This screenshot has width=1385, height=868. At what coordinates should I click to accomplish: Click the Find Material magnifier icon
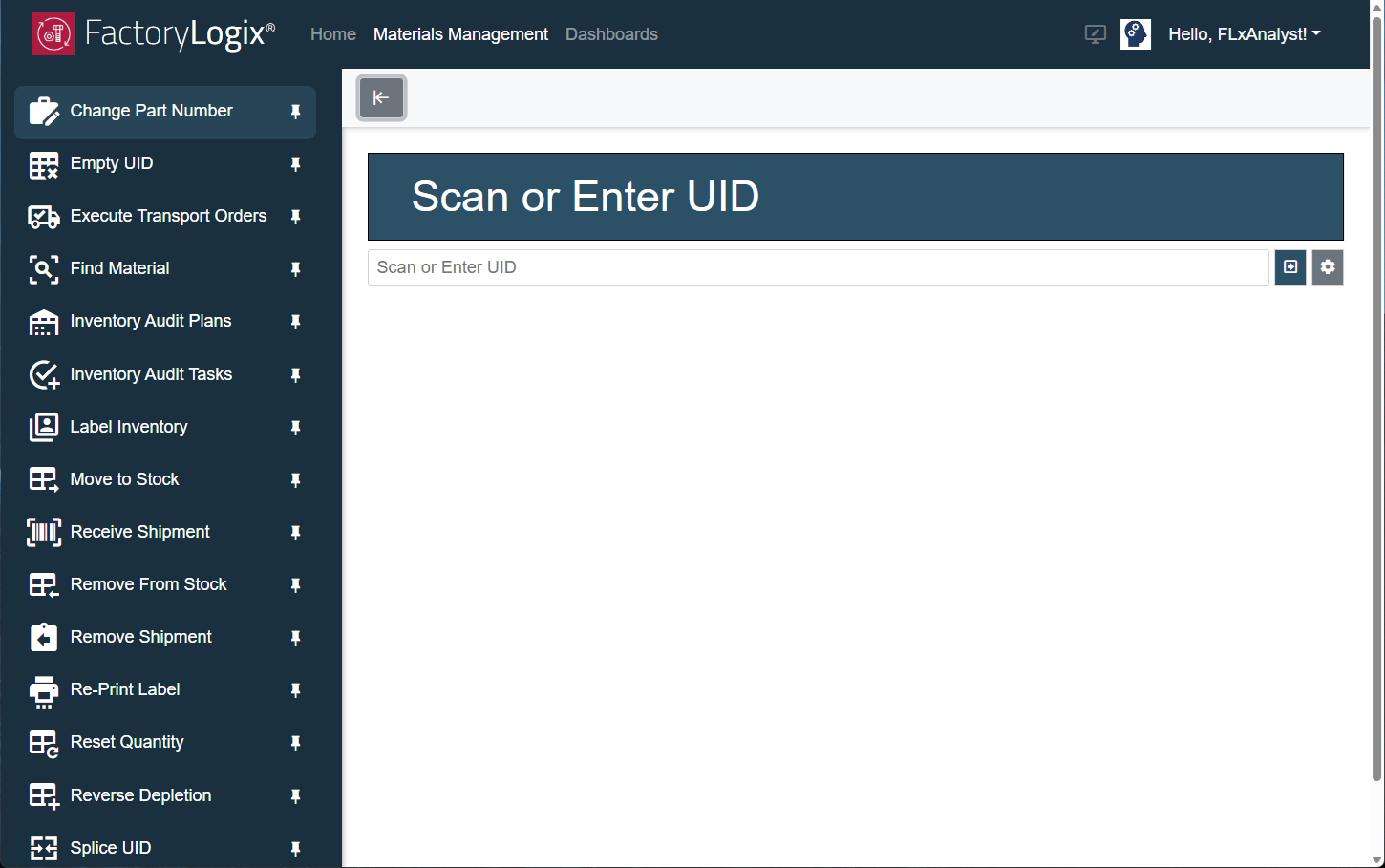pyautogui.click(x=44, y=268)
